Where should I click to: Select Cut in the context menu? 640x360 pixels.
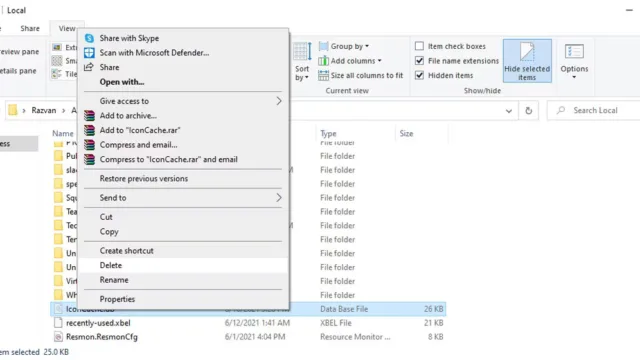tap(182, 217)
